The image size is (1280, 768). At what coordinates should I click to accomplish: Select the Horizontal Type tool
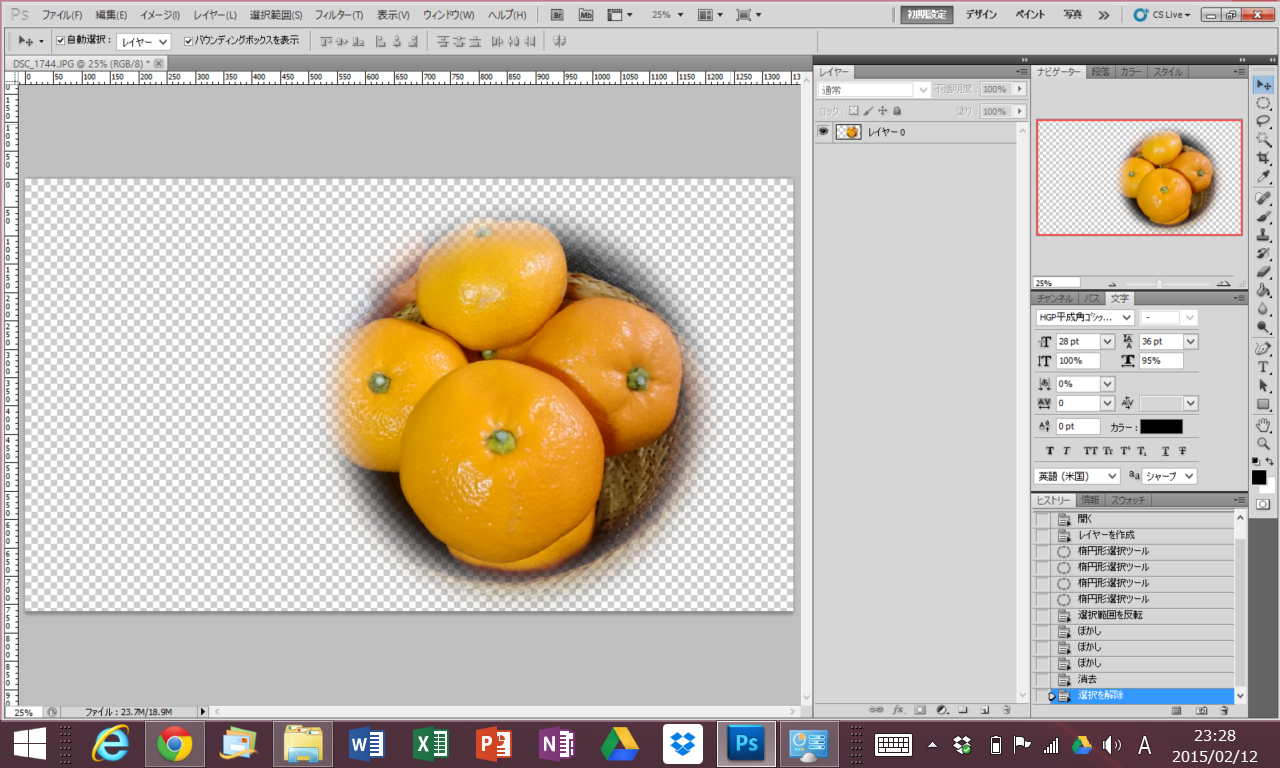pyautogui.click(x=1263, y=367)
